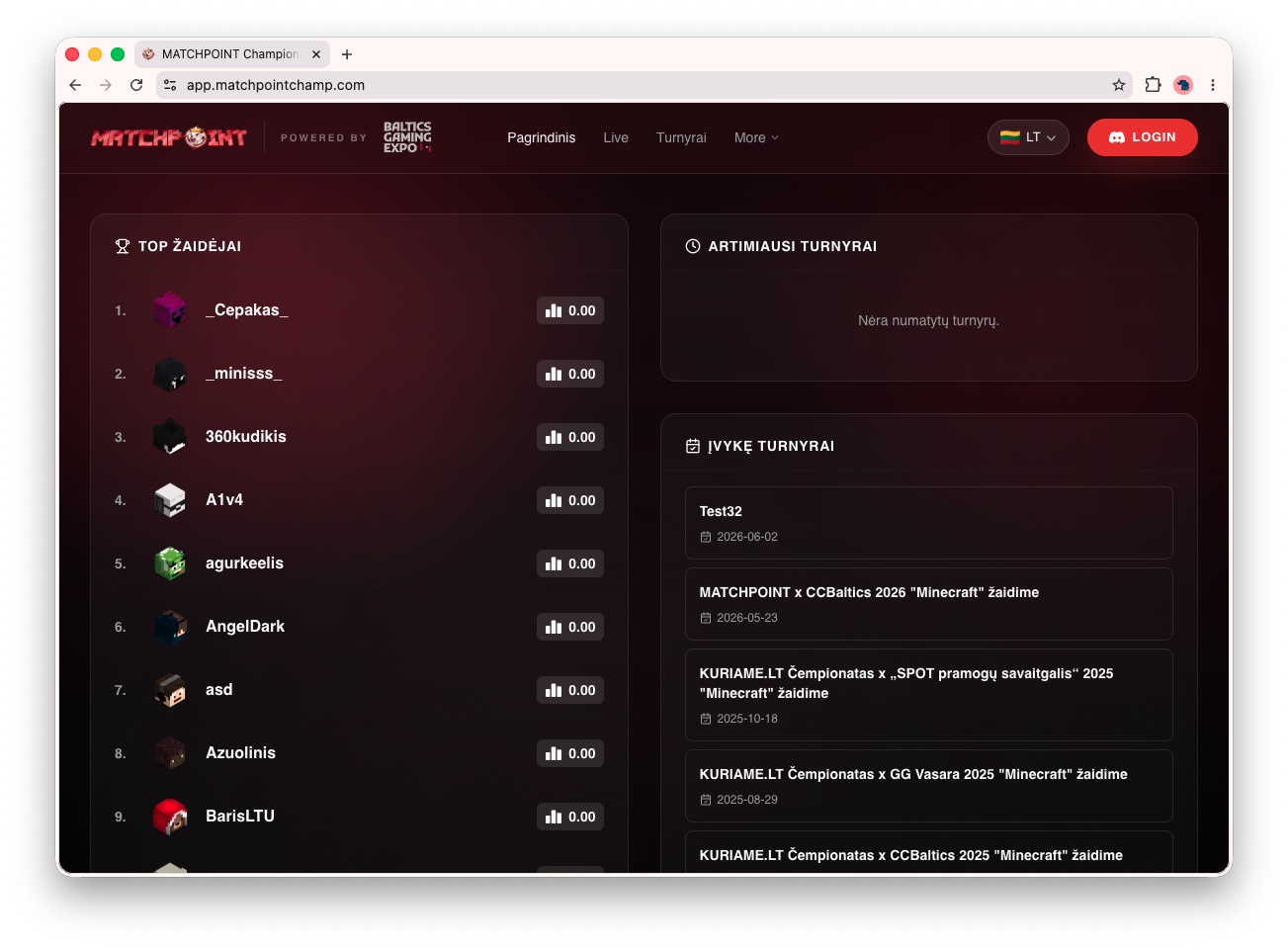Open MATCHPOINT x CCBaltics 2026 tournament
Screen dimensions: 1288x950
coord(929,604)
